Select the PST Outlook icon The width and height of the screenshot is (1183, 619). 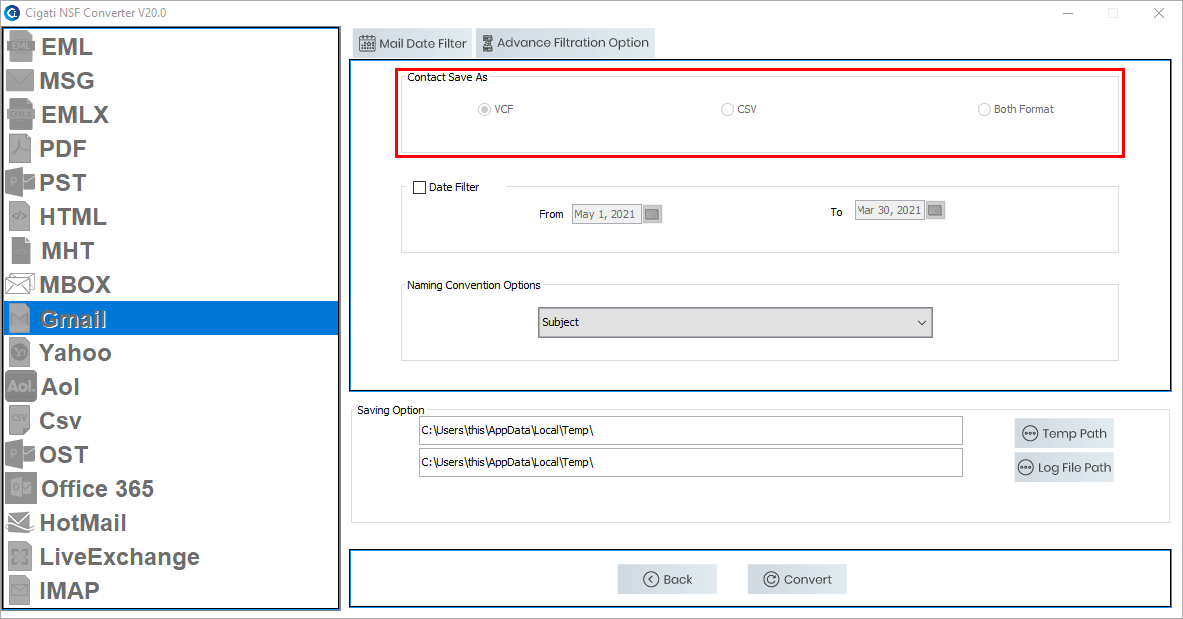click(x=20, y=182)
